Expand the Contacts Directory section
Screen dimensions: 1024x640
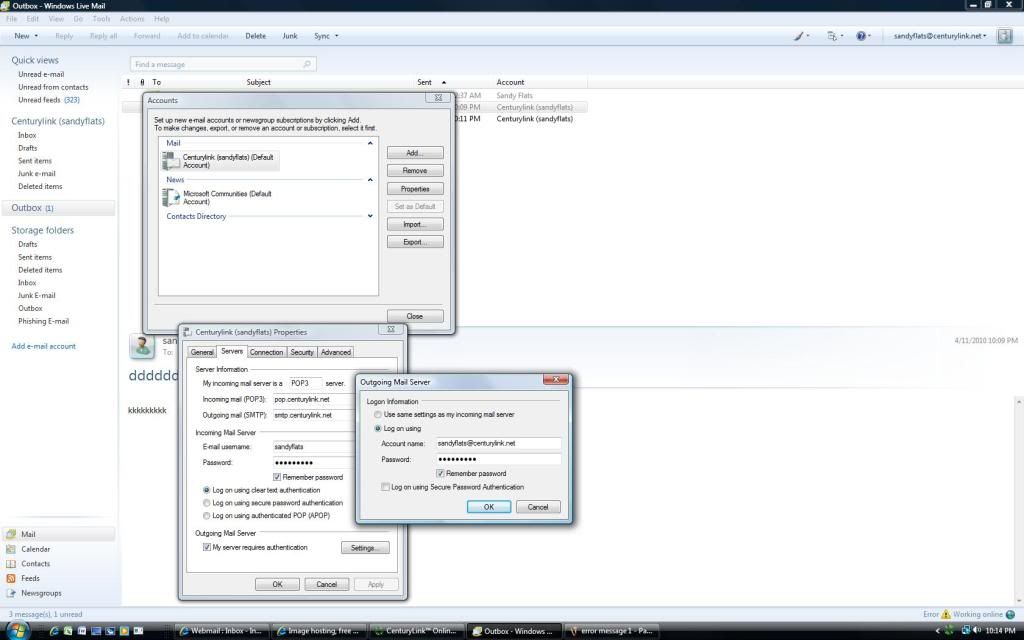[370, 216]
